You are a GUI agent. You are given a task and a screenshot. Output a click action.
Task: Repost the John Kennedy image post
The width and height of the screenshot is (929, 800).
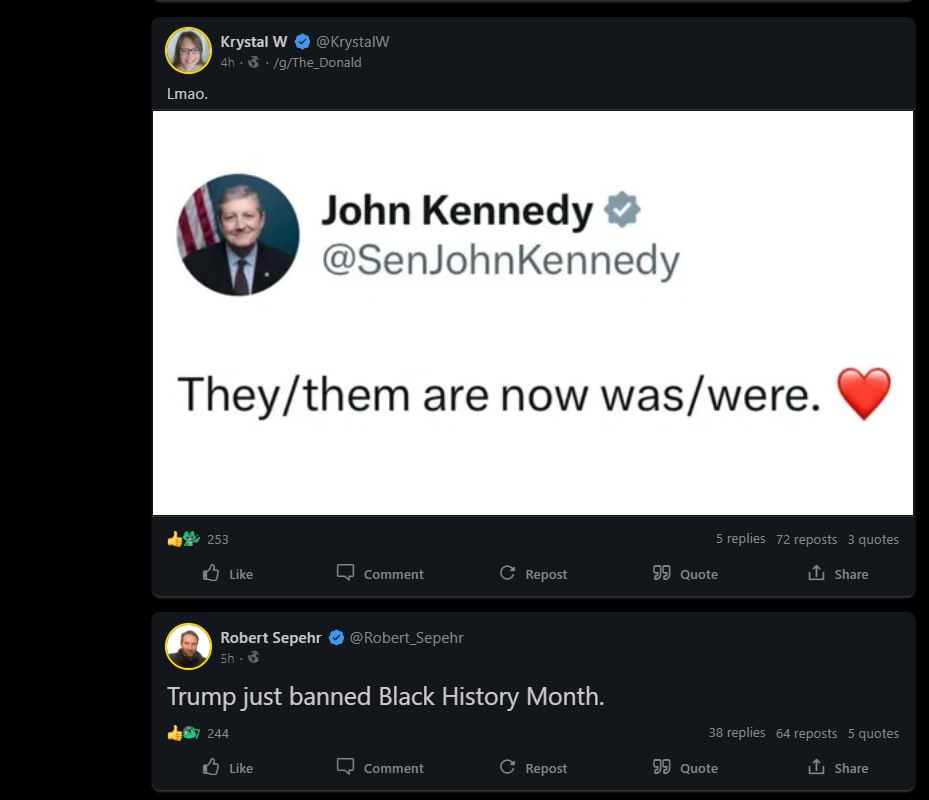(533, 574)
